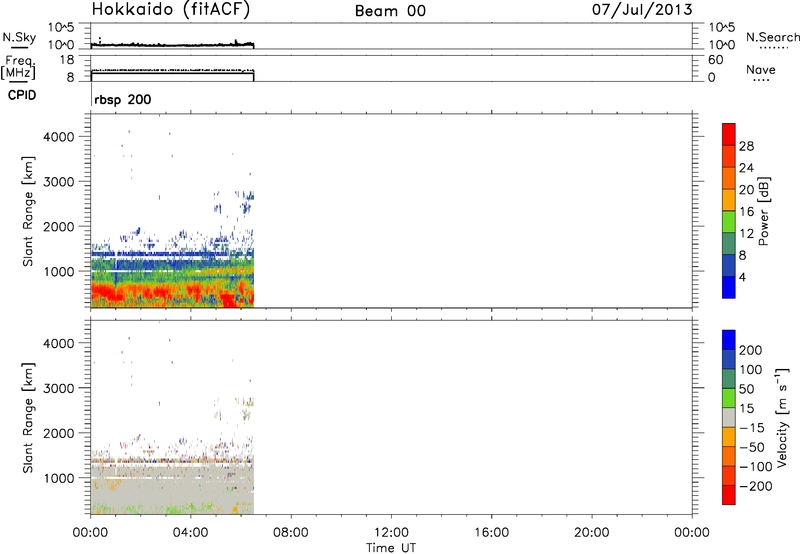The width and height of the screenshot is (800, 554).
Task: Click the 'Slant Range [km]' label of power panel
Action: coord(28,211)
